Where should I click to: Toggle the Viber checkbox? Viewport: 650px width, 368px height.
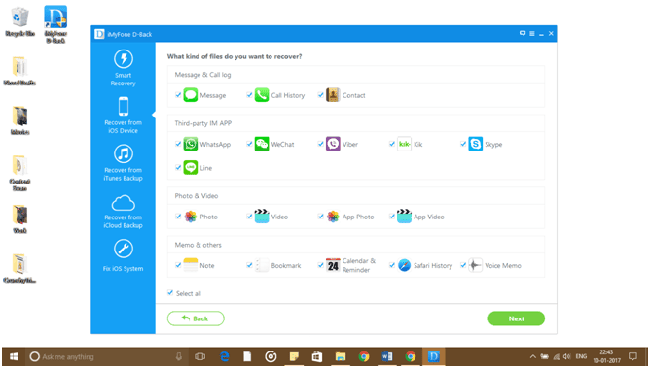click(x=320, y=144)
